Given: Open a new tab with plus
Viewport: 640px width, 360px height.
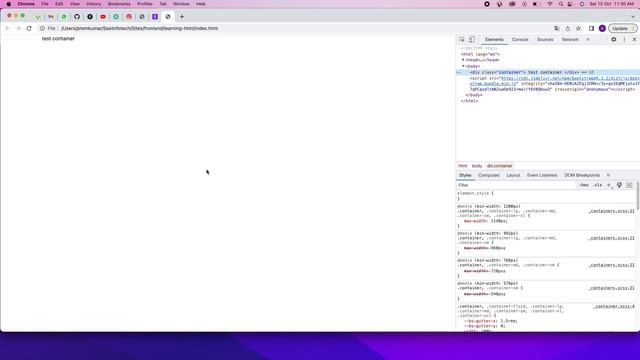Looking at the screenshot, I should tap(182, 17).
